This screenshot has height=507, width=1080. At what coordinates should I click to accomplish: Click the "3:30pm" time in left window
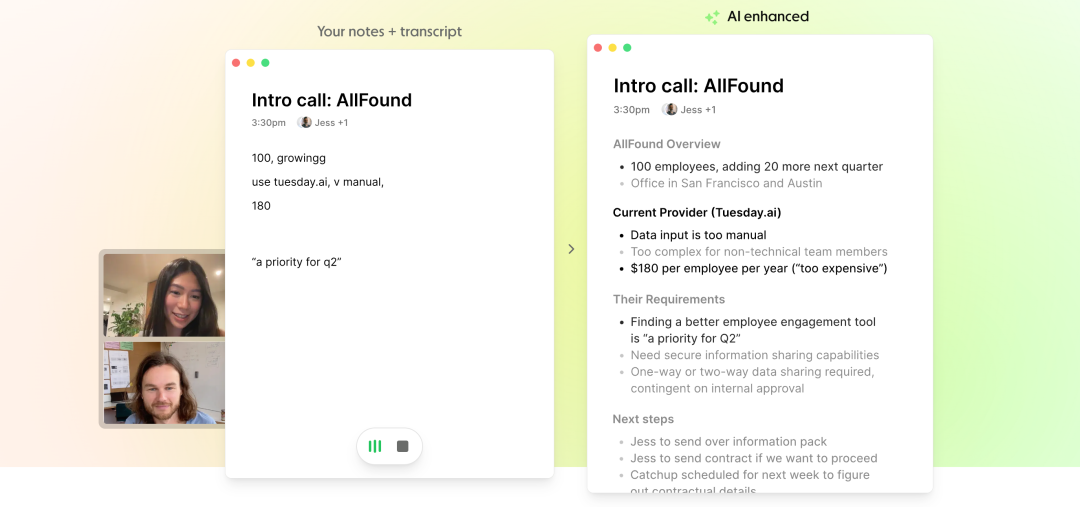pyautogui.click(x=269, y=123)
